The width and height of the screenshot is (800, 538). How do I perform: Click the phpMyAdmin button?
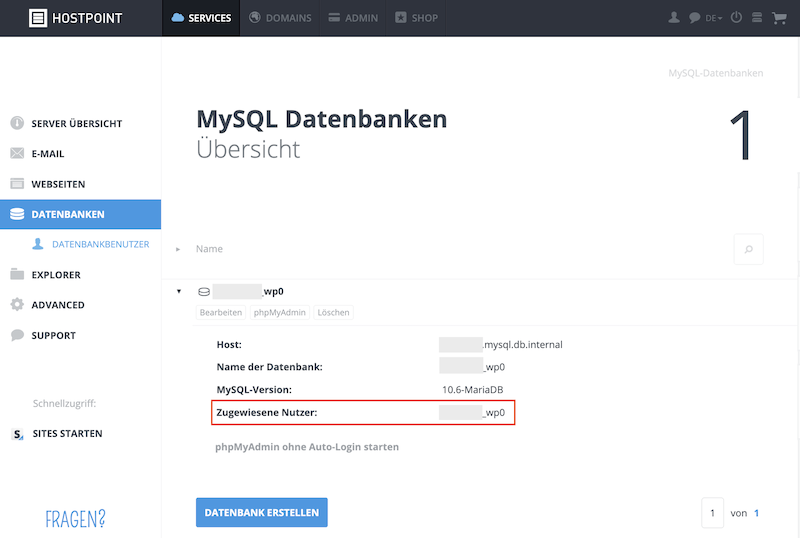[280, 312]
